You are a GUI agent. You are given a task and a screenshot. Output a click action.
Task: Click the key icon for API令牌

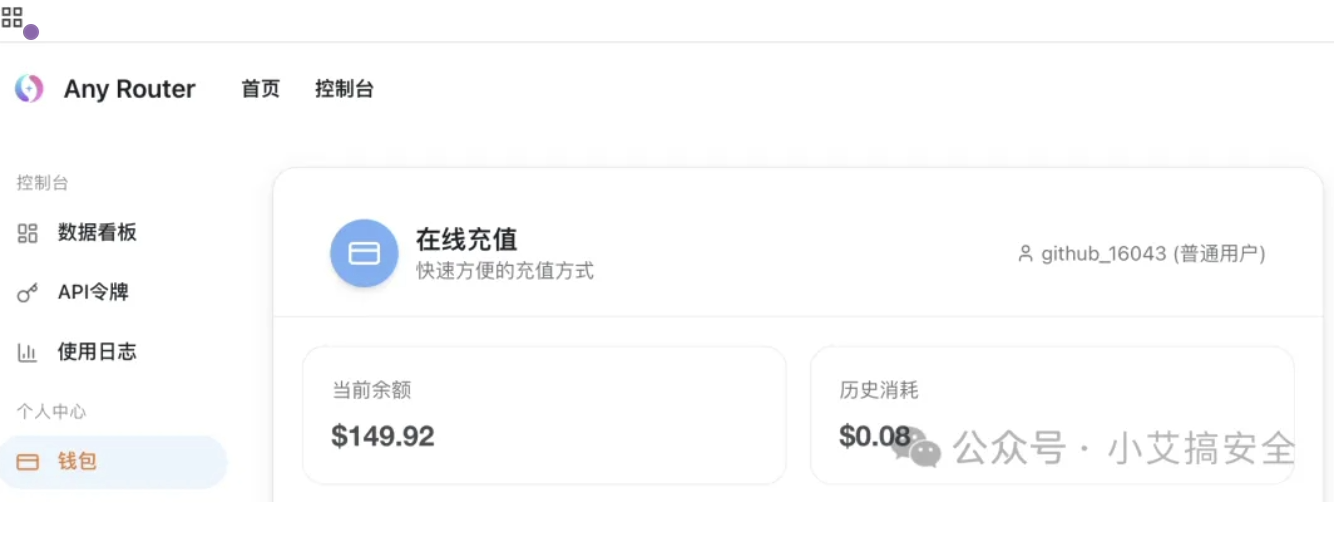pyautogui.click(x=28, y=293)
